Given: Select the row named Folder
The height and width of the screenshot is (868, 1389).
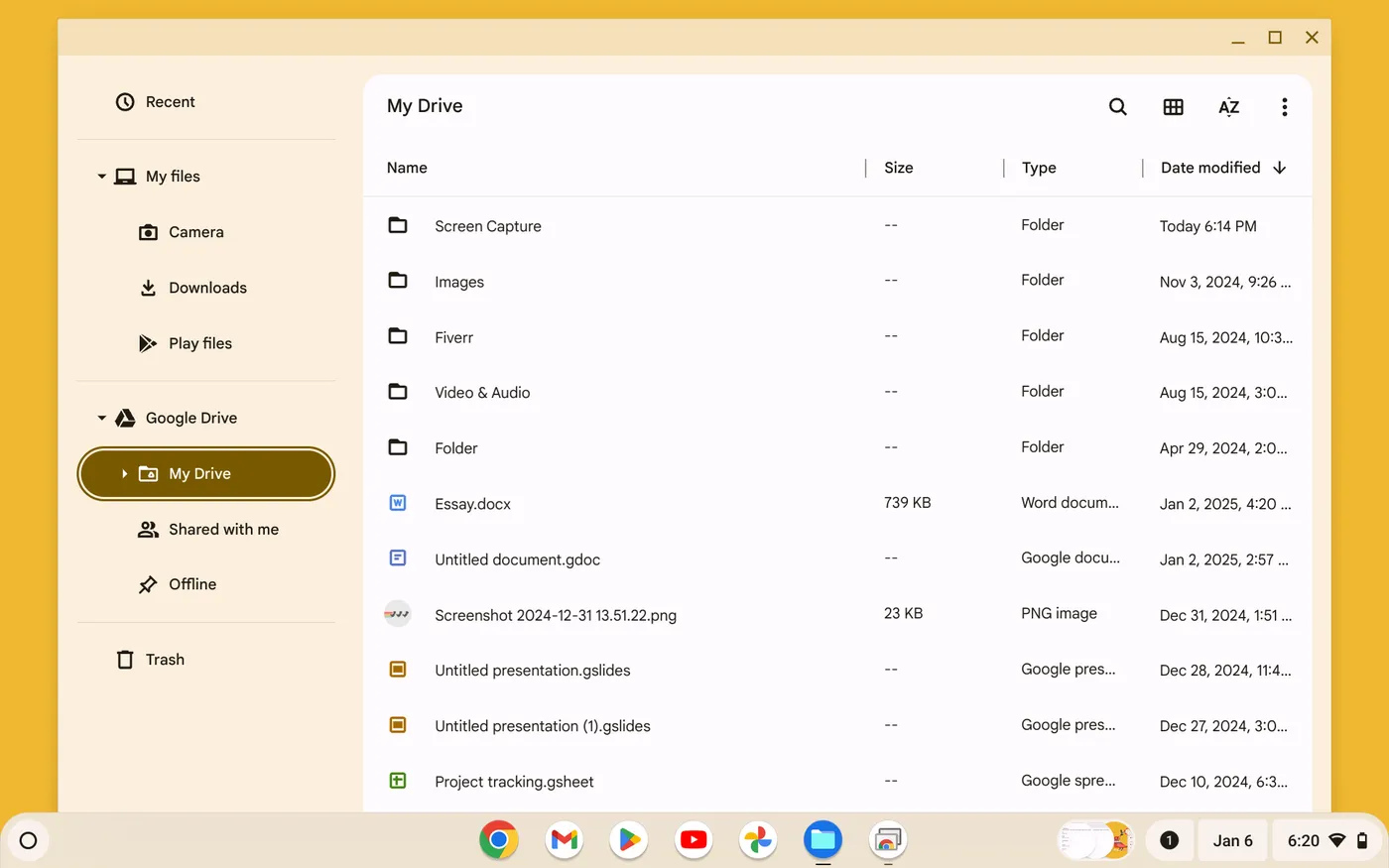Looking at the screenshot, I should (x=837, y=448).
